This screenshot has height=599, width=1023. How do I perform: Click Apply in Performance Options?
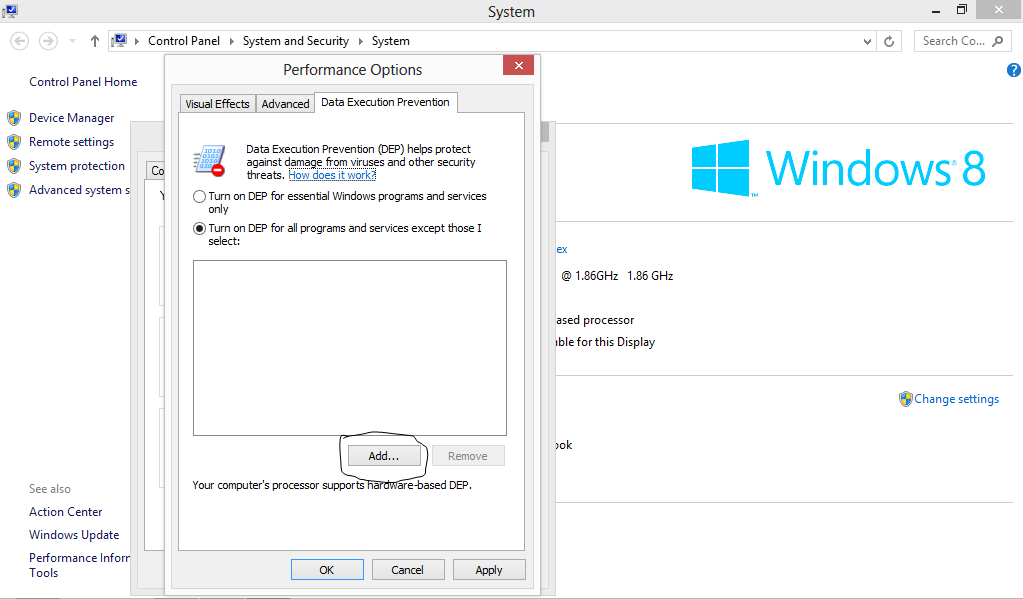pyautogui.click(x=489, y=570)
